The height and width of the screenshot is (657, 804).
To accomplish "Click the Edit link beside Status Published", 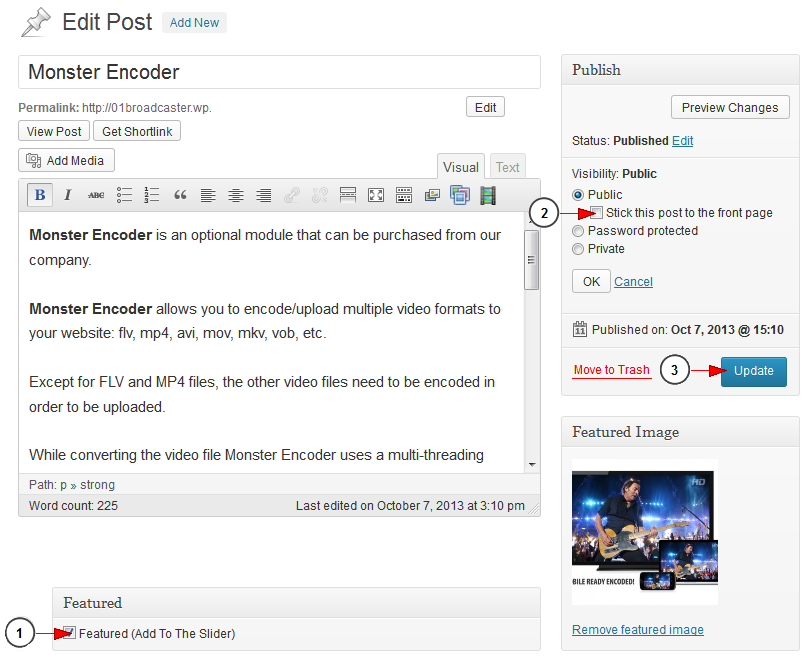I will (x=682, y=141).
